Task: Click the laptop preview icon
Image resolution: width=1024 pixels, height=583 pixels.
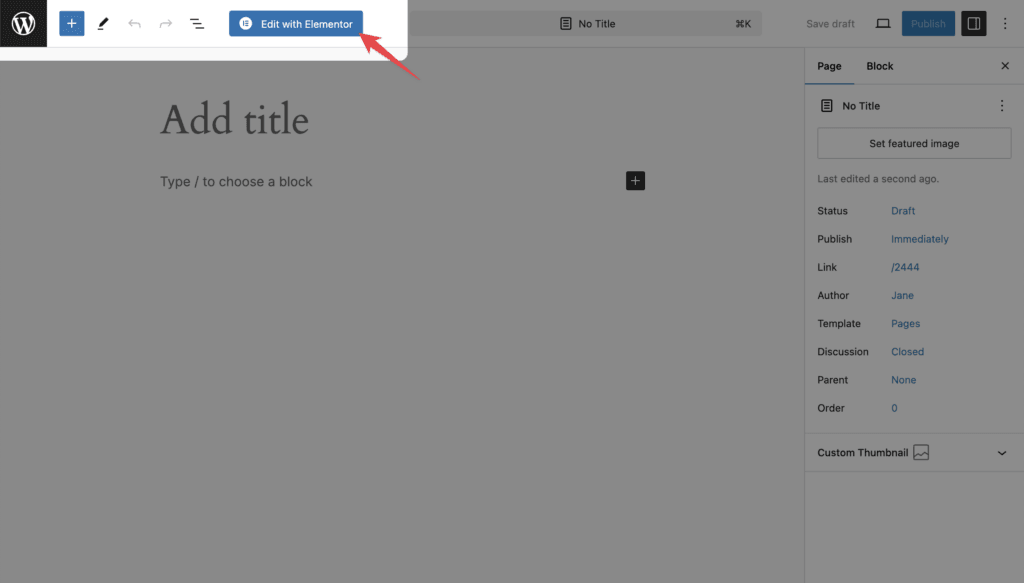Action: 883,24
